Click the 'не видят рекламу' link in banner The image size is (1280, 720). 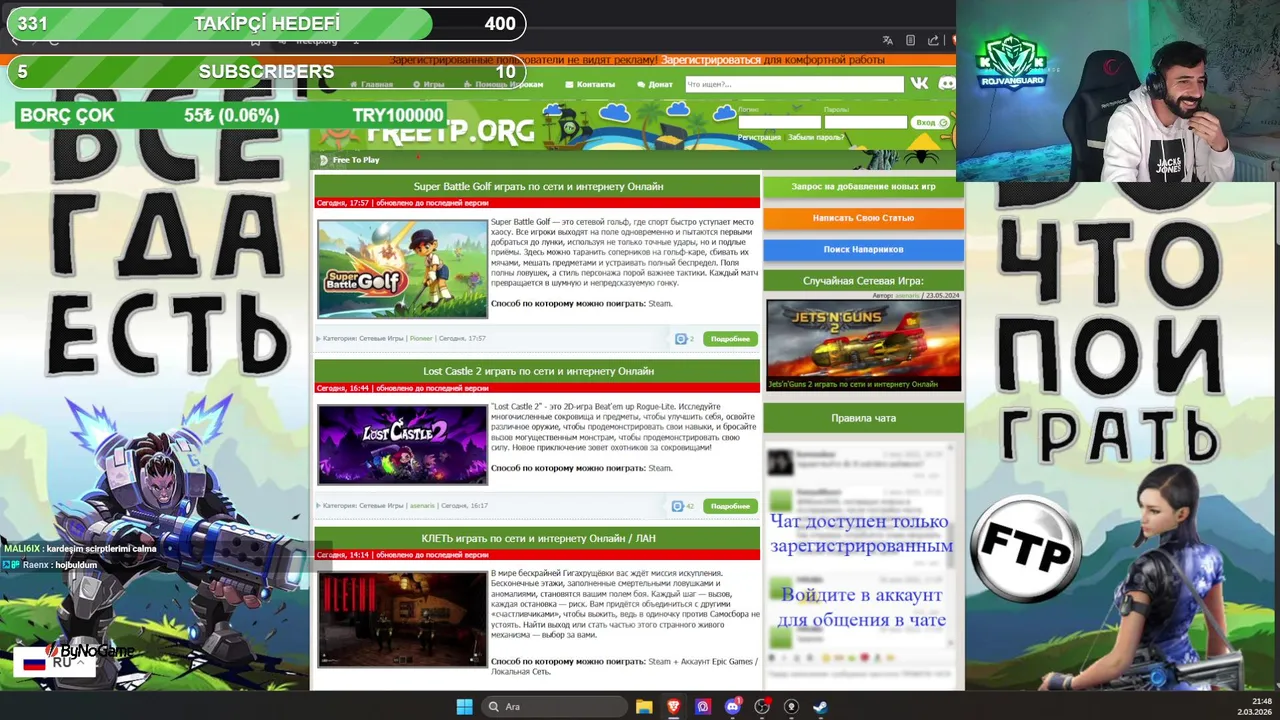(612, 60)
